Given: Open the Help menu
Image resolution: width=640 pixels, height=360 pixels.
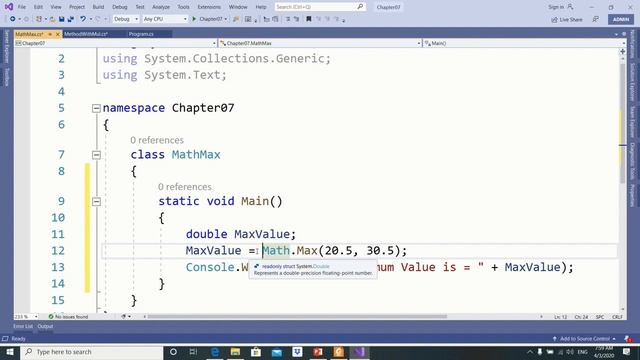Looking at the screenshot, I should pos(261,7).
